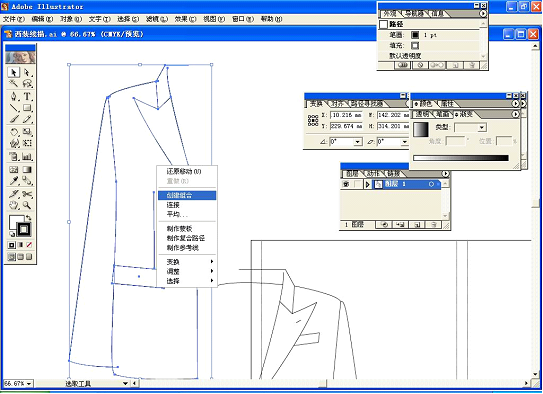The width and height of the screenshot is (543, 394).
Task: Toggle the None mode button in toolbox
Action: pyautogui.click(x=29, y=245)
